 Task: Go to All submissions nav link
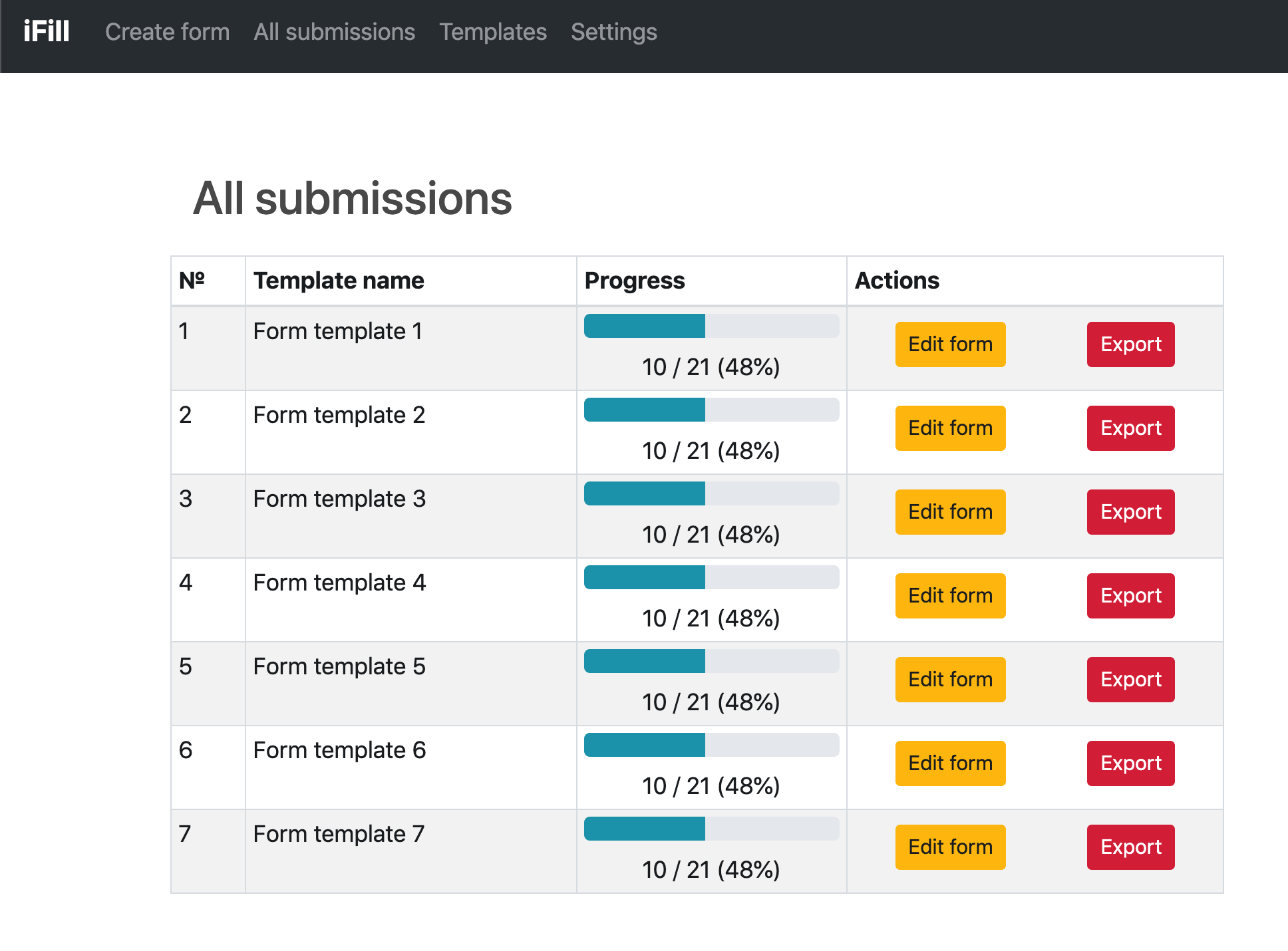click(x=334, y=32)
